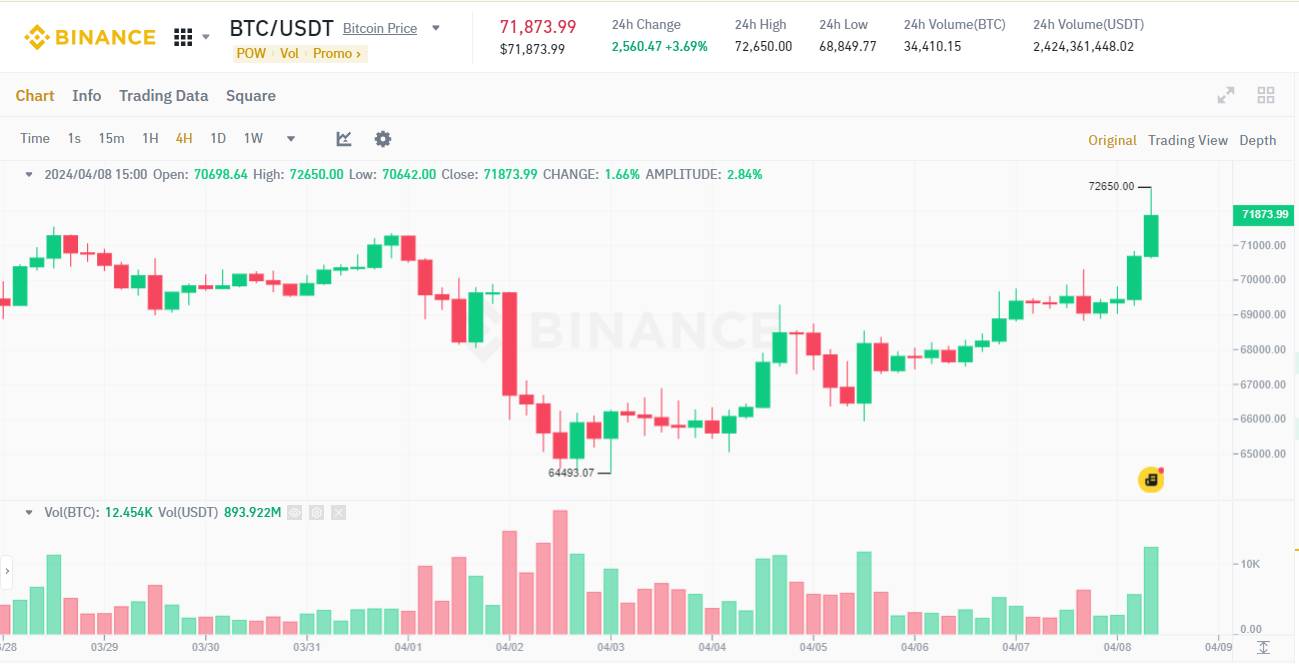This screenshot has width=1299, height=664.
Task: Collapse the OHLC candle info legend
Action: point(29,174)
